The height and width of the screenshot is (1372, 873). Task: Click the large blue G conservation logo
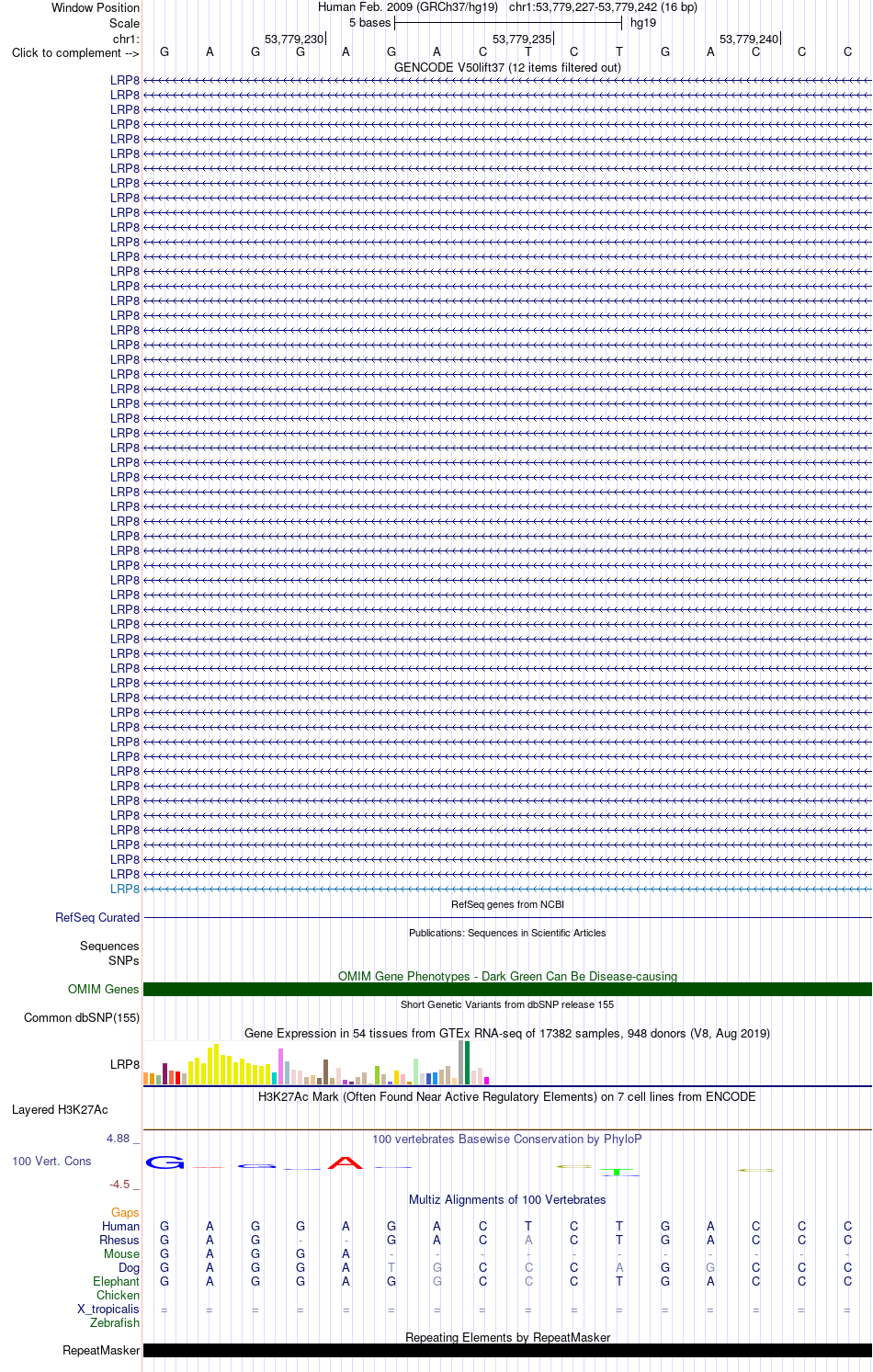(x=164, y=1162)
